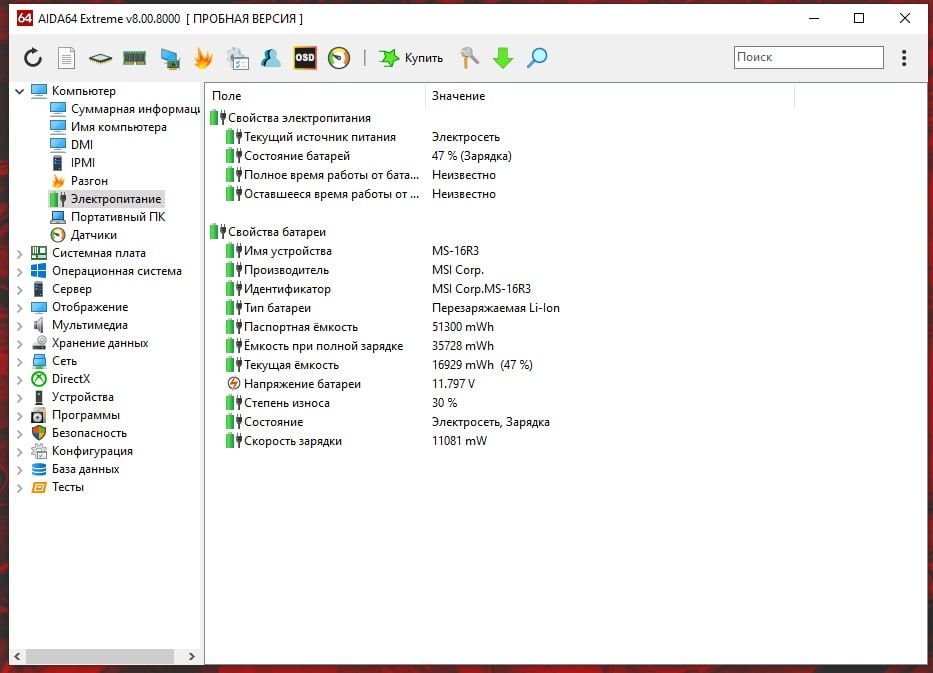Toggle the OSD panel icon
Image resolution: width=933 pixels, height=673 pixels.
(305, 58)
